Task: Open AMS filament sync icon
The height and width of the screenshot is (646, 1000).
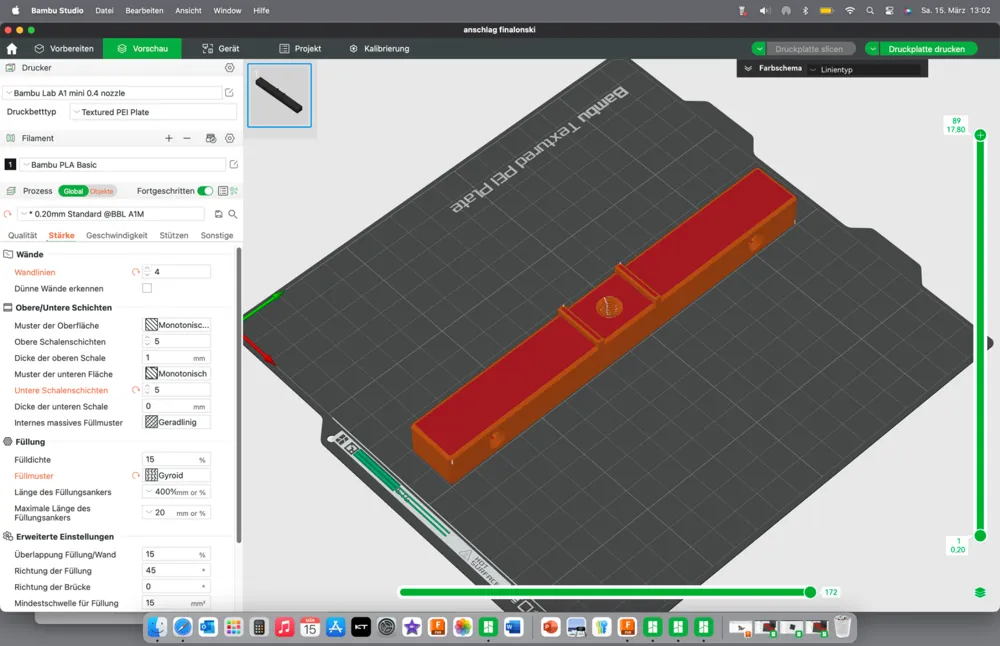Action: [211, 138]
